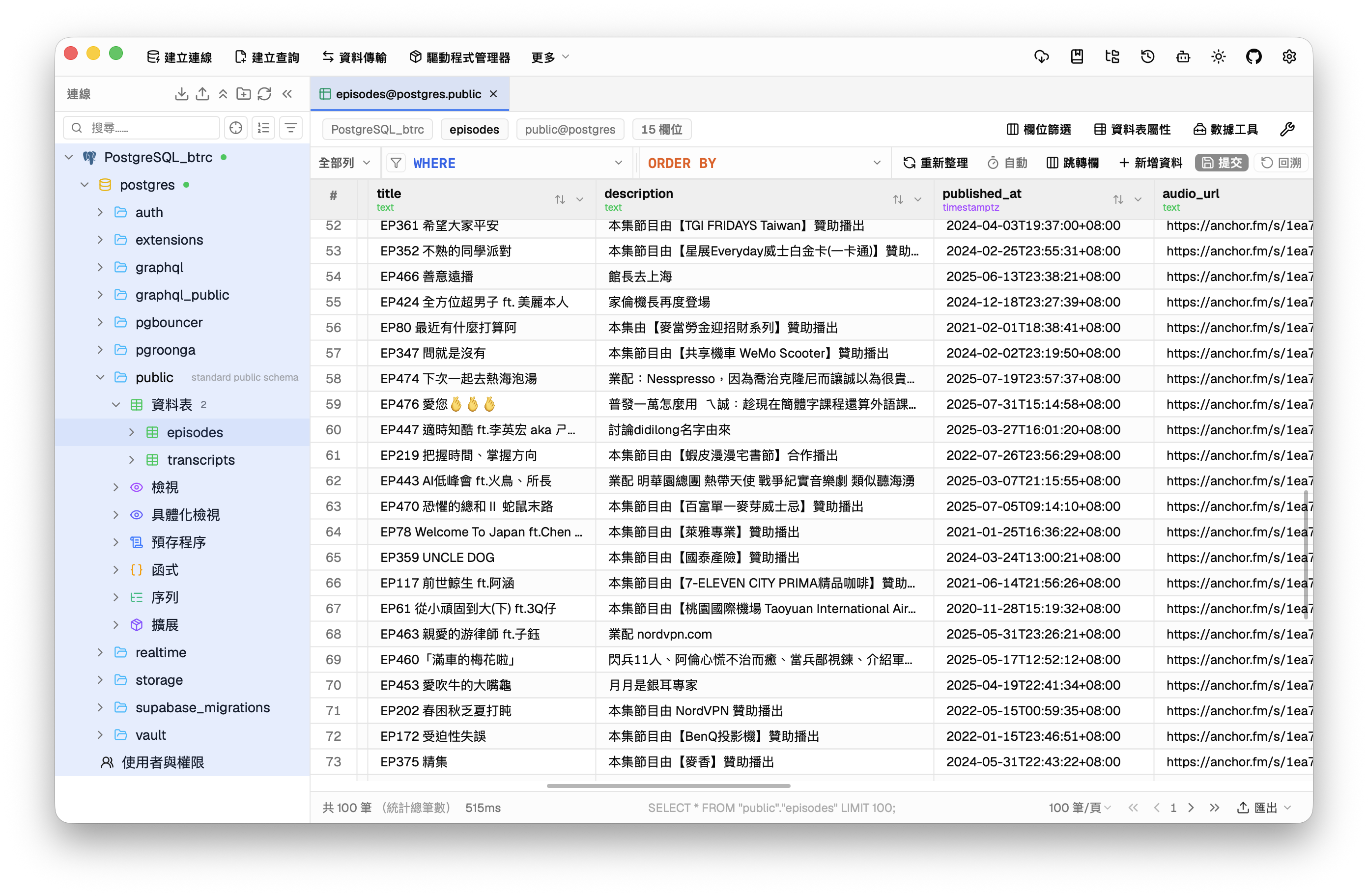1368x896 pixels.
Task: Open 資料傳輸 menu item
Action: [x=354, y=57]
